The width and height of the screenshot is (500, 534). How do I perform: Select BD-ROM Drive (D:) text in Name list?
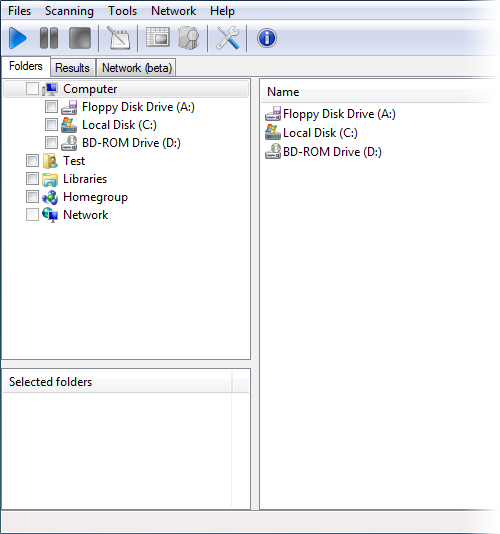(x=332, y=152)
